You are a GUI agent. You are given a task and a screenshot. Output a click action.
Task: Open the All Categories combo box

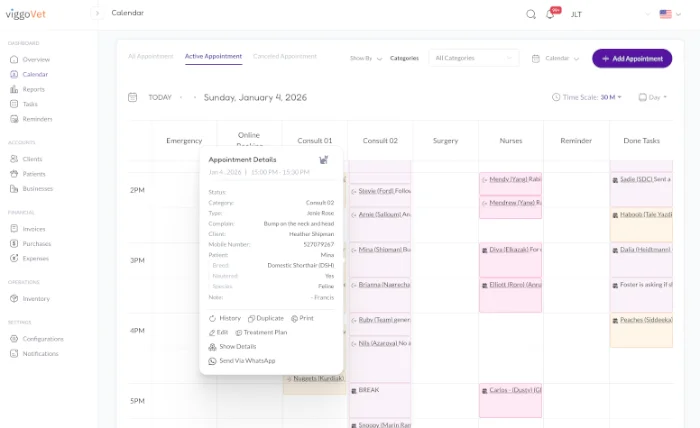pos(474,58)
